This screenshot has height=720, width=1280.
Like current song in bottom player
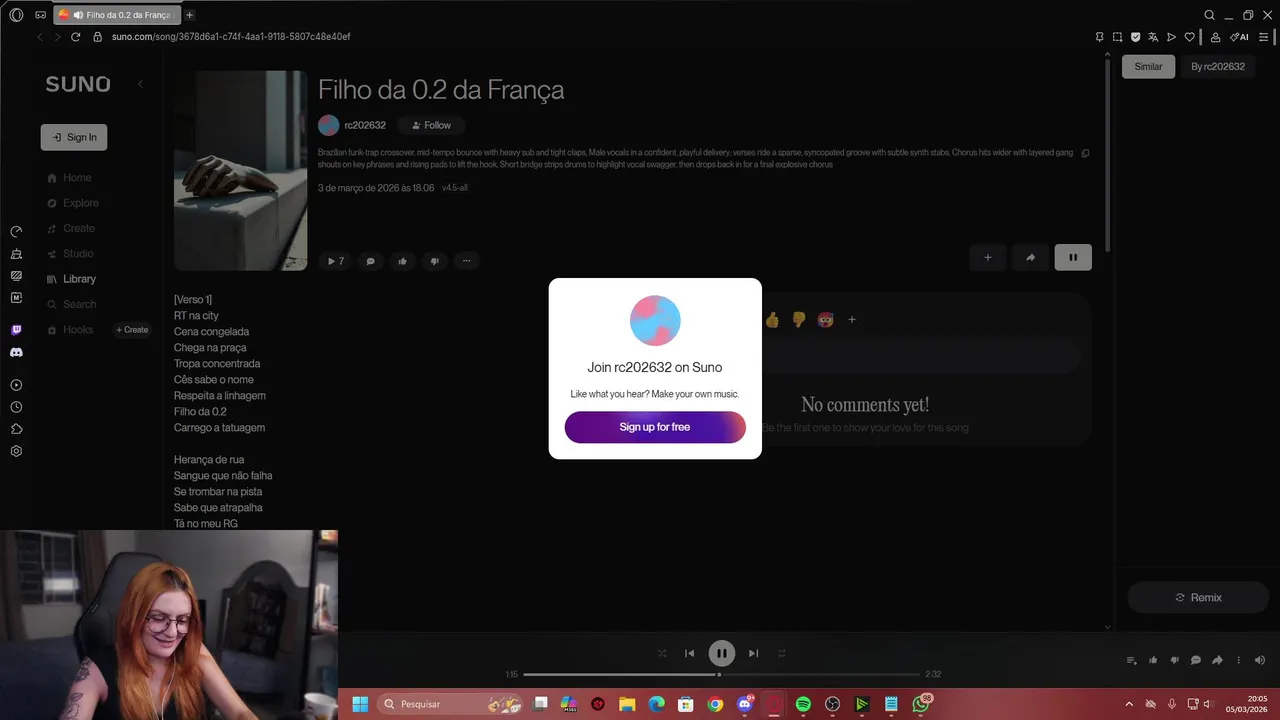1153,660
